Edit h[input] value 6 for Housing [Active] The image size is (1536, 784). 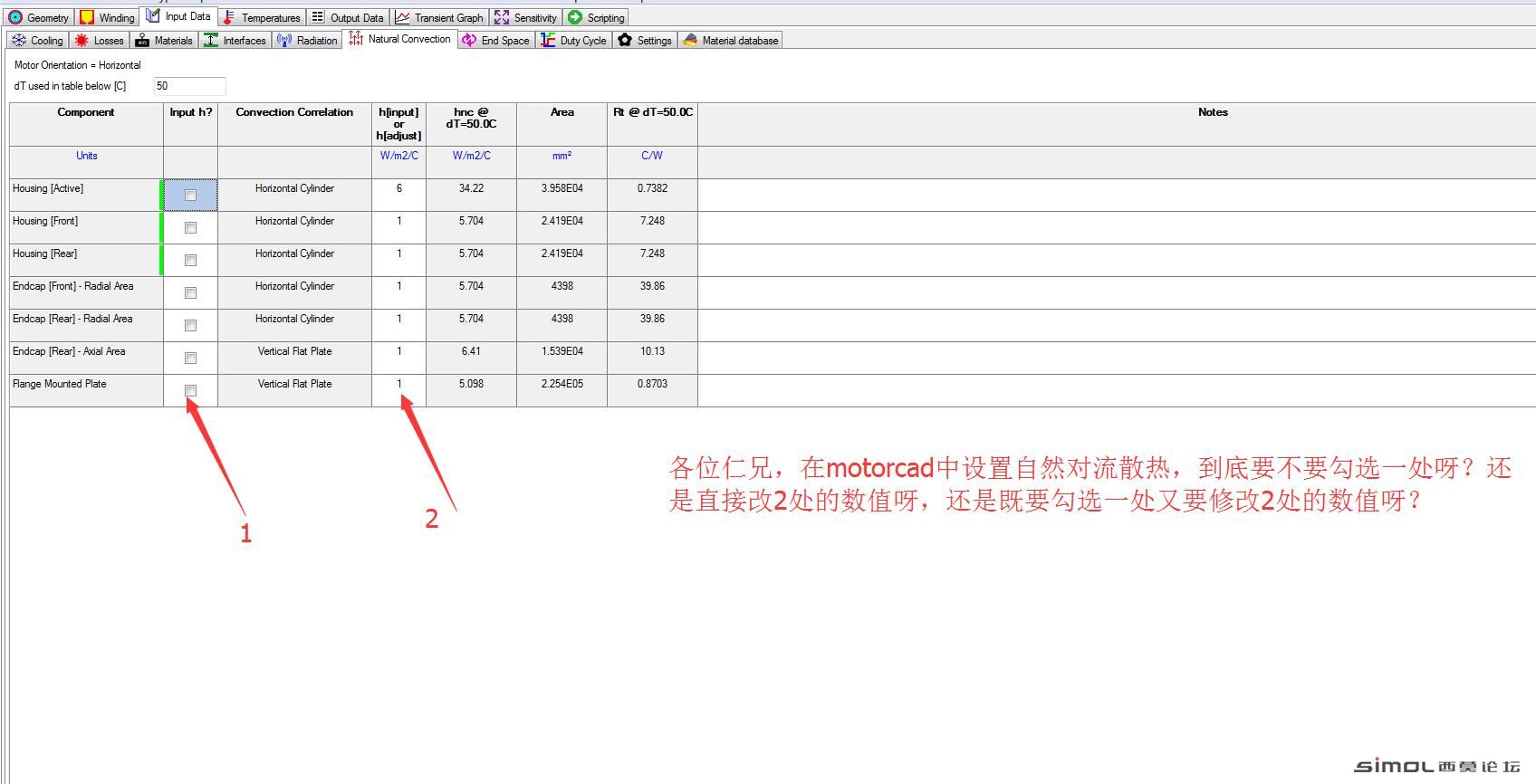[398, 195]
